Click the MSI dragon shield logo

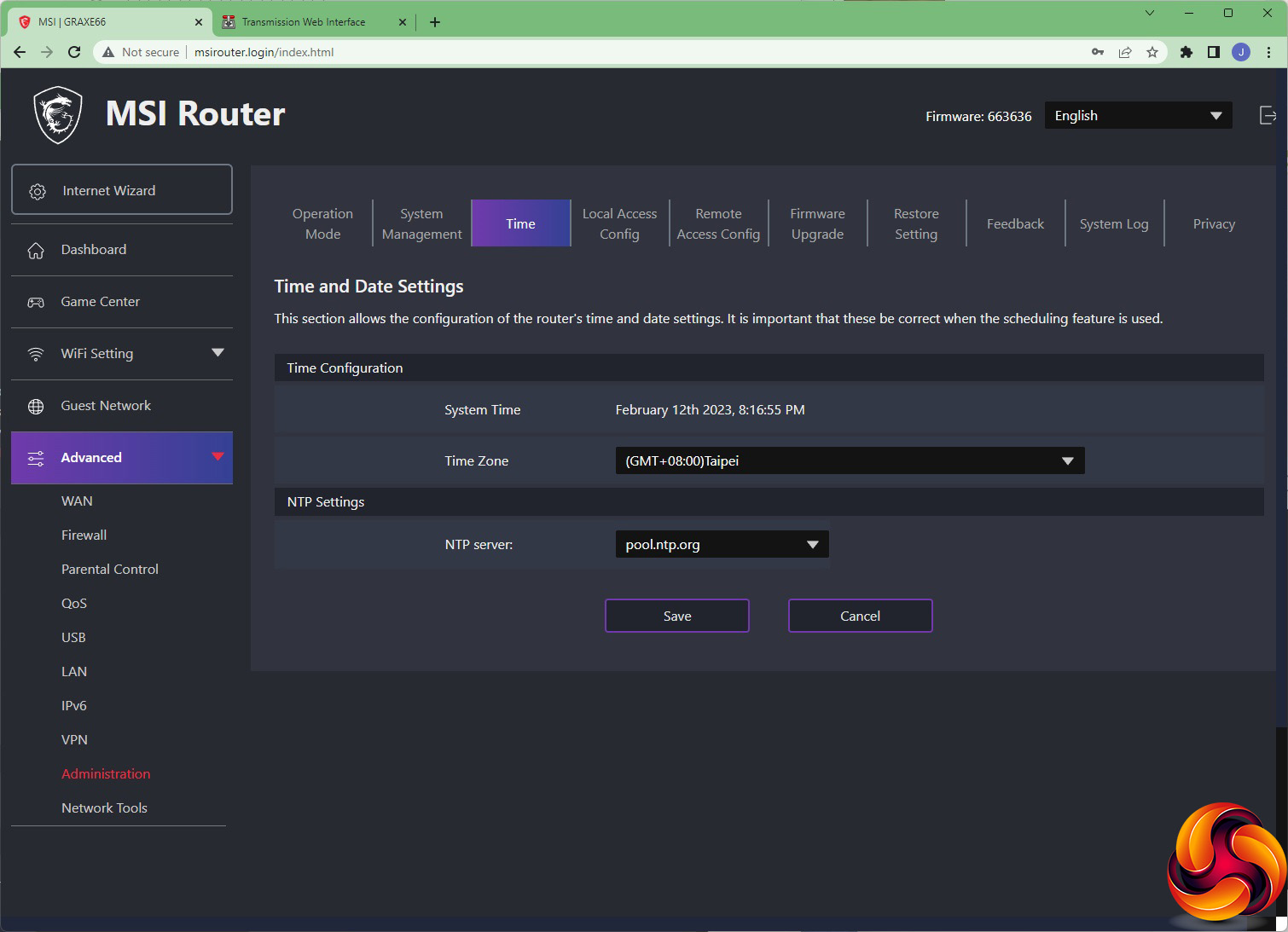point(58,115)
